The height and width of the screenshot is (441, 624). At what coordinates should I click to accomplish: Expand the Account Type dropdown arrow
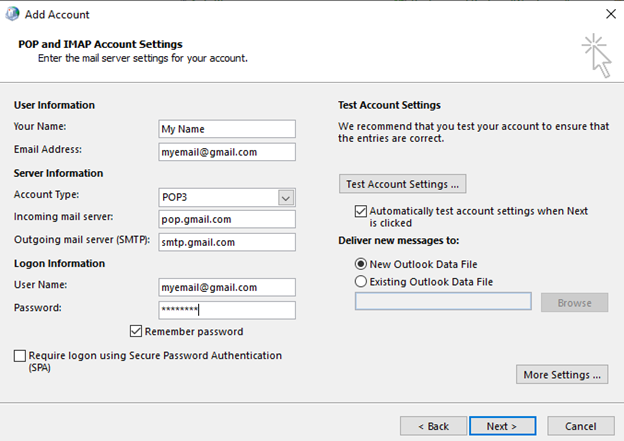(286, 197)
